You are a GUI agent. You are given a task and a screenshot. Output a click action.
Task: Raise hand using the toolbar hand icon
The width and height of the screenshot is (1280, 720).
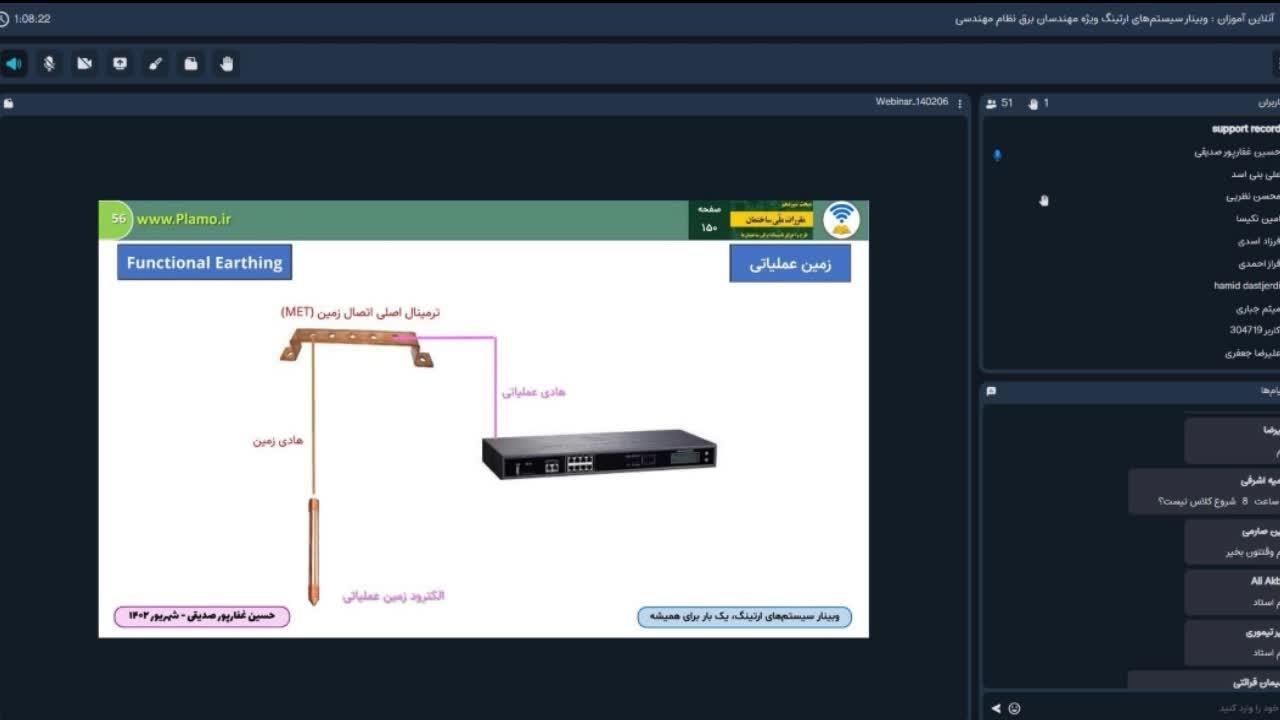pos(226,64)
